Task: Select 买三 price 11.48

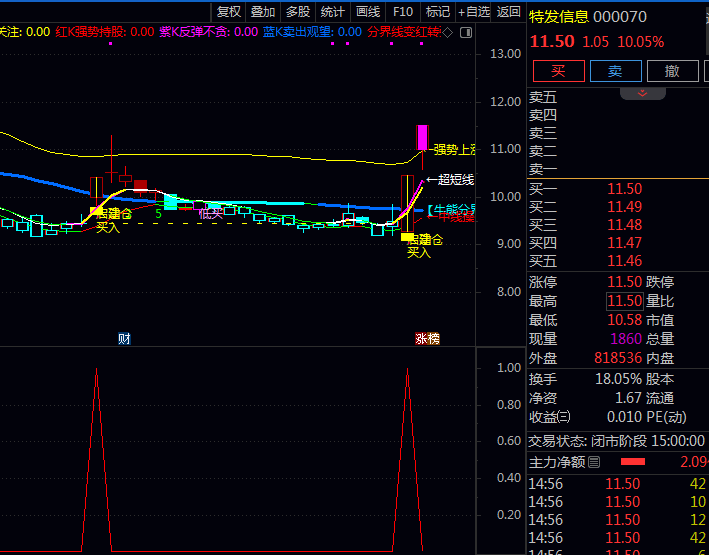Action: pyautogui.click(x=624, y=225)
